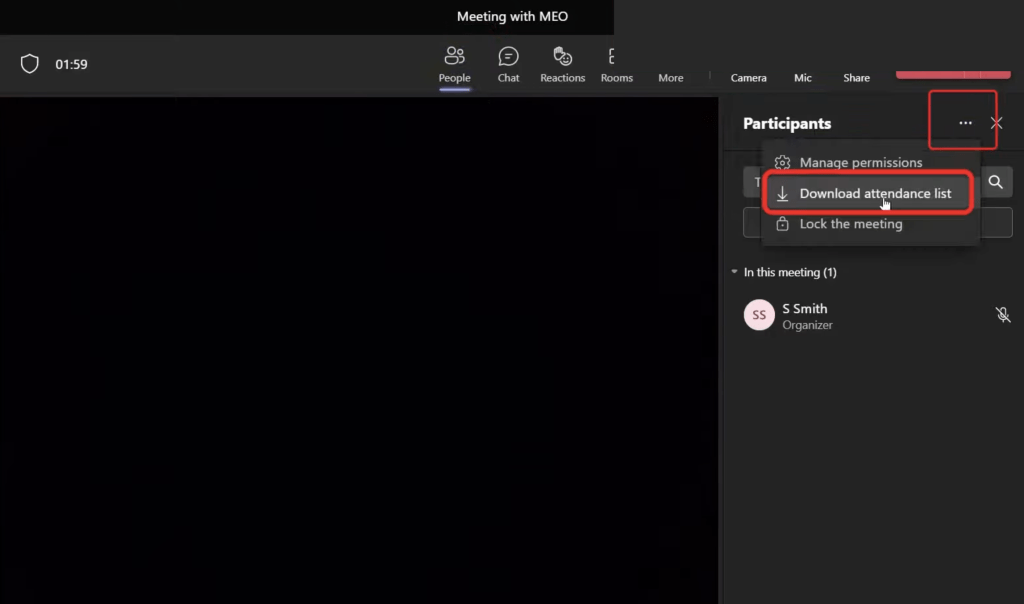The height and width of the screenshot is (604, 1024).
Task: Select Download attendance list
Action: click(868, 193)
